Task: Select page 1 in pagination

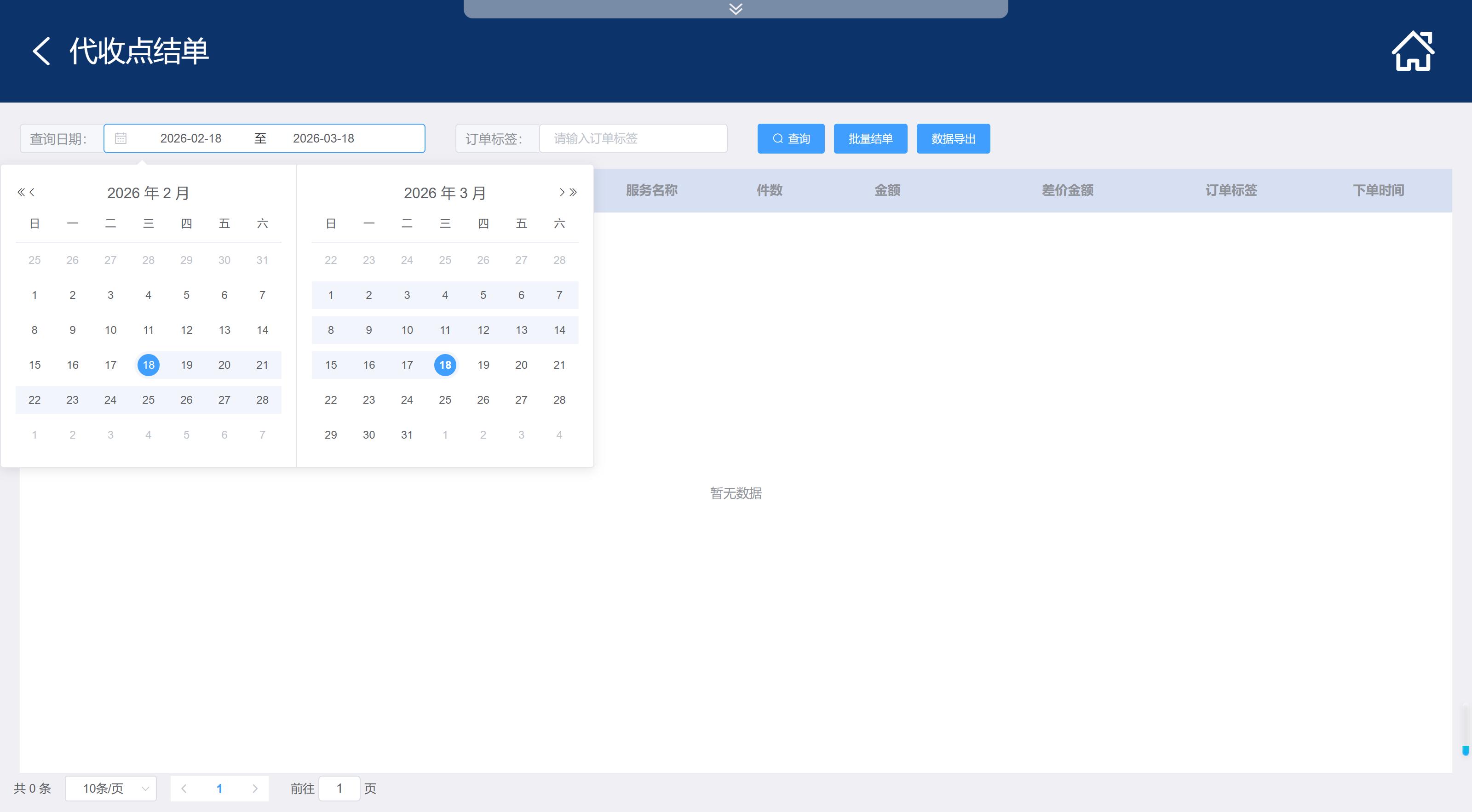Action: pos(219,789)
